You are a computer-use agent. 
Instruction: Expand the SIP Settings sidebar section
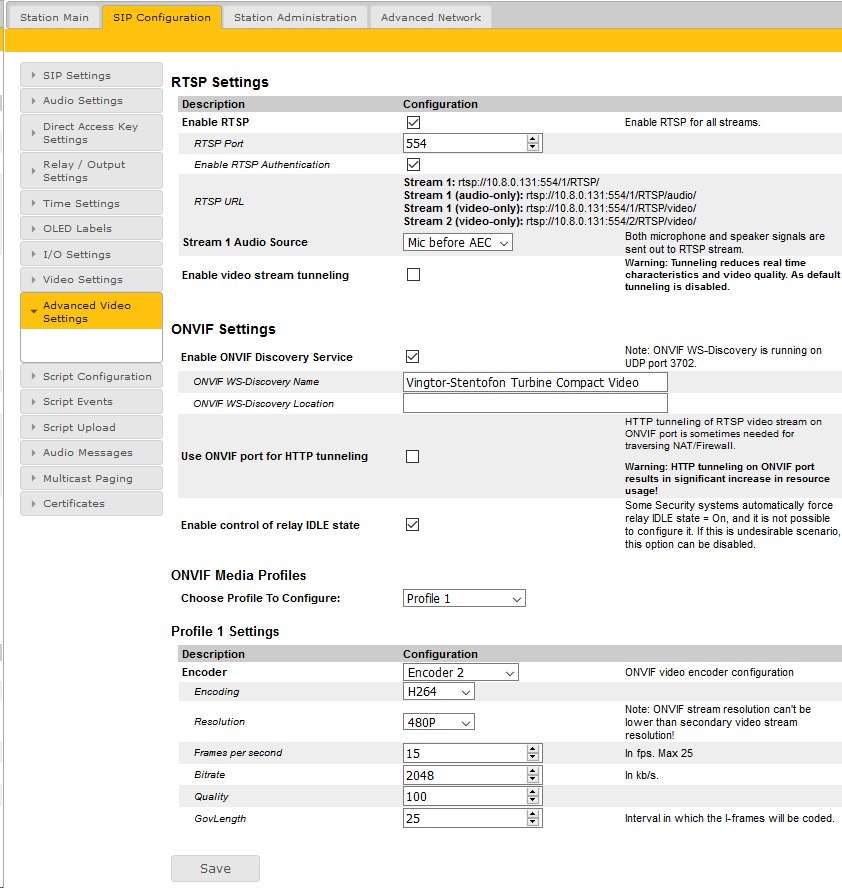(91, 75)
